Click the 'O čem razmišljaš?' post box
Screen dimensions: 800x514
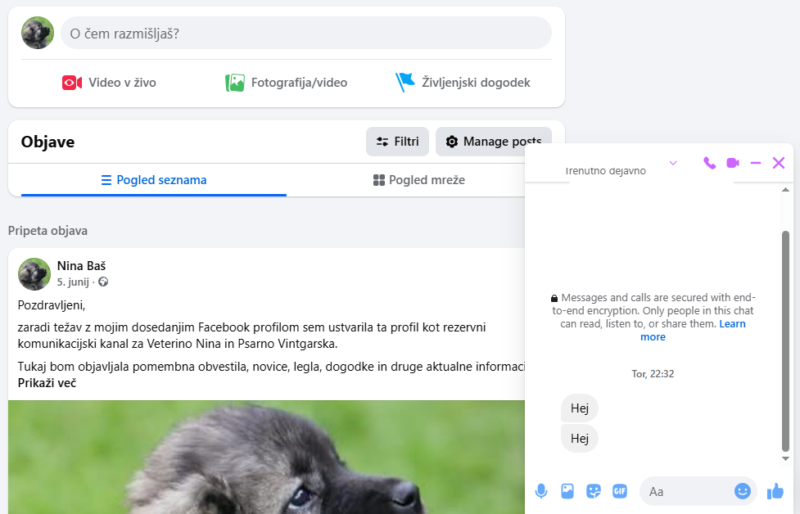[306, 33]
